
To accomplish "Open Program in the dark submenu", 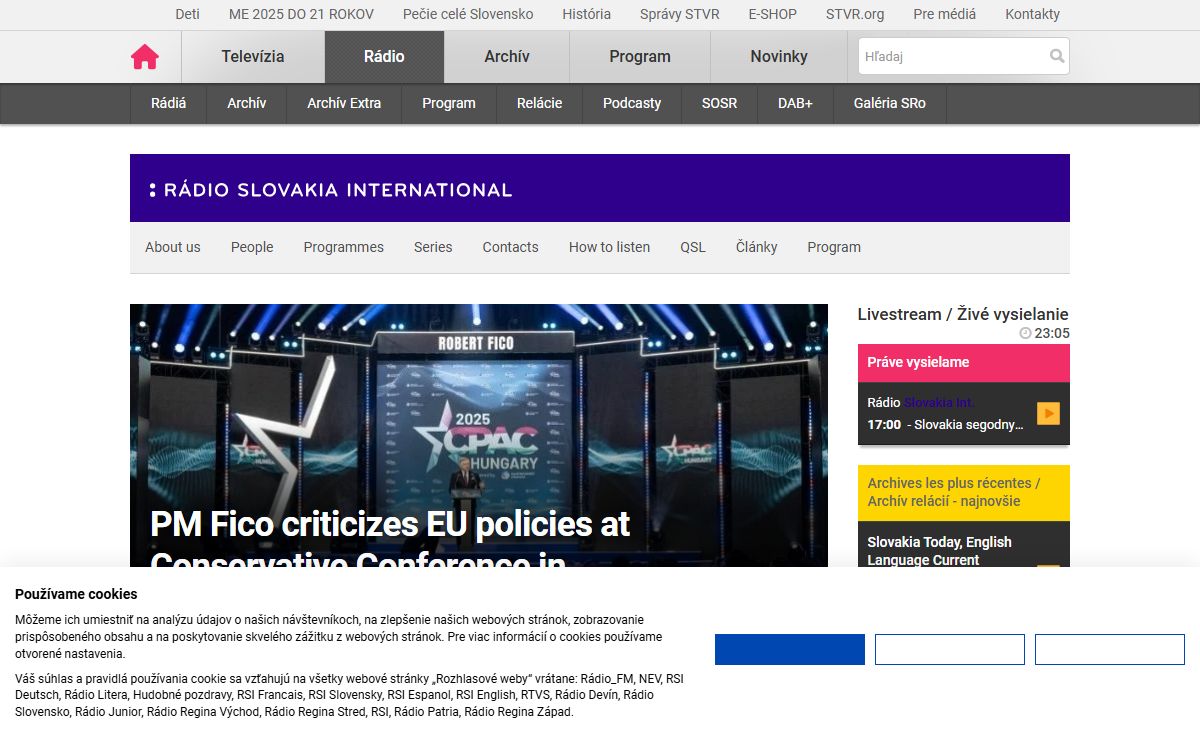I will (449, 103).
